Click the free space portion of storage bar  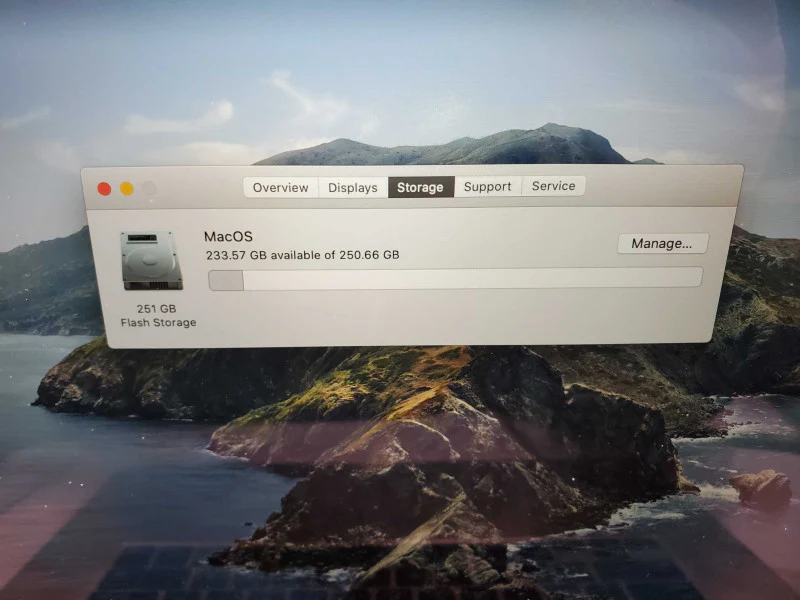coord(473,279)
